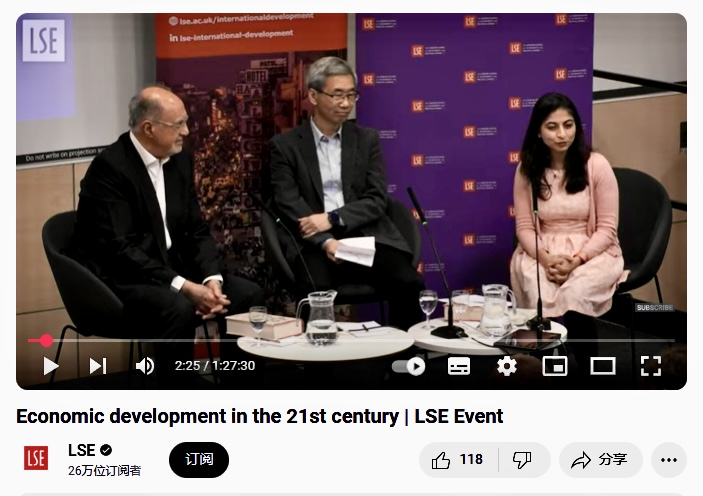Open the more actions ellipsis menu
Screen dimensions: 703x496
668,460
